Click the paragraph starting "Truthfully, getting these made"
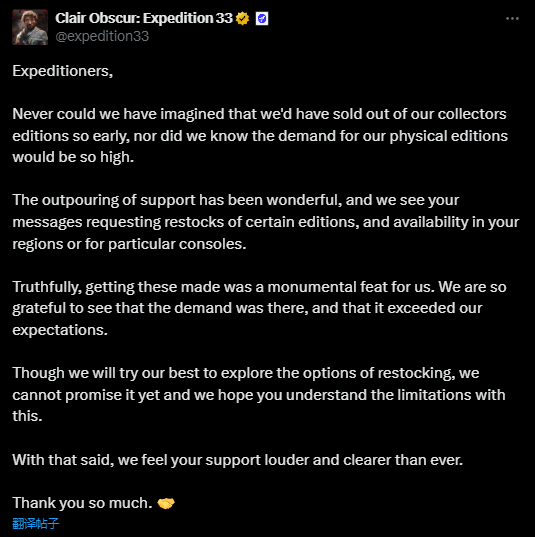 coord(259,308)
